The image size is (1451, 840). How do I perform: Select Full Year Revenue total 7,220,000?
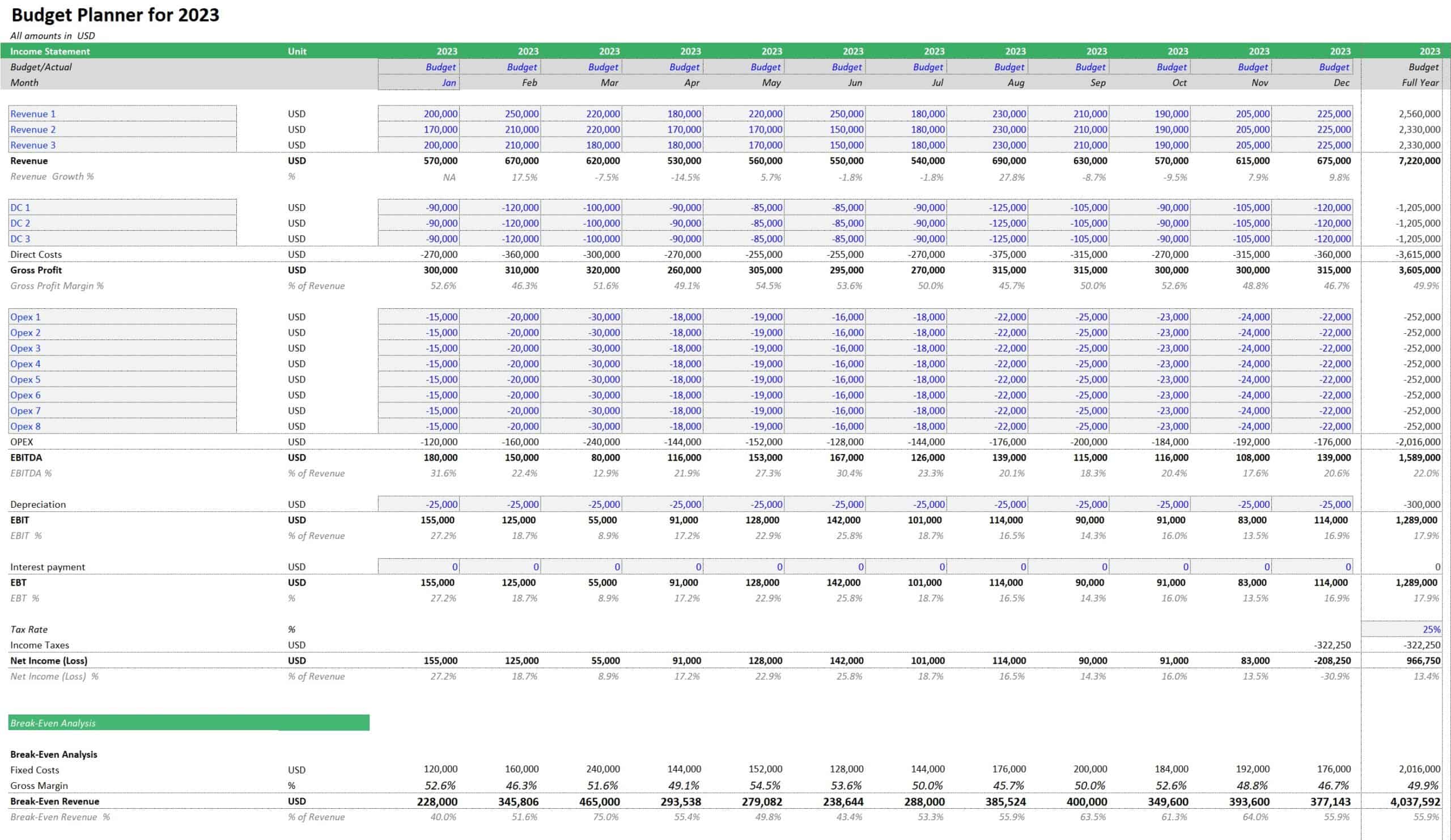pos(1419,160)
